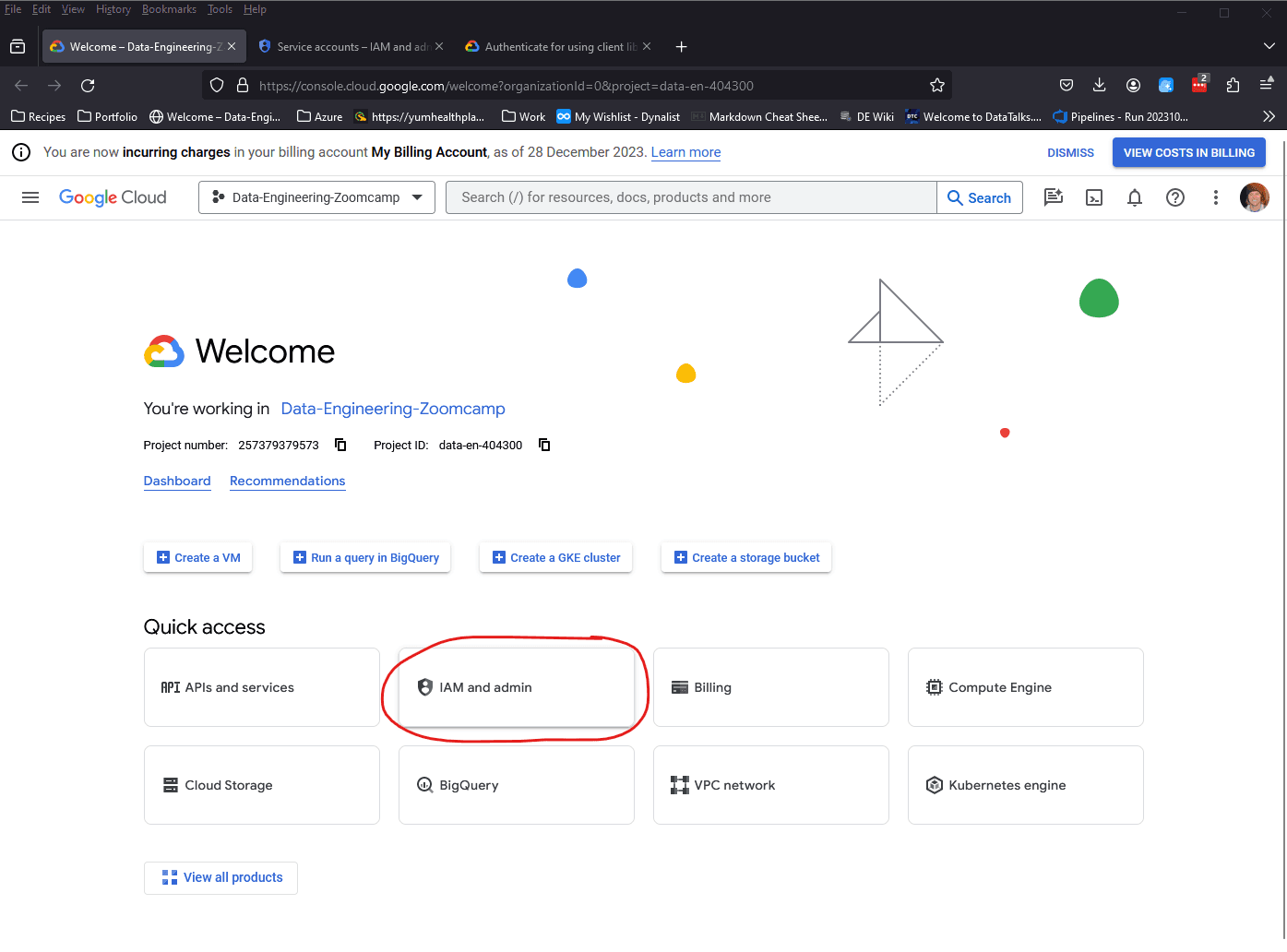Switch to Authenticate for using client tab
This screenshot has height=952, width=1287.
pos(558,46)
